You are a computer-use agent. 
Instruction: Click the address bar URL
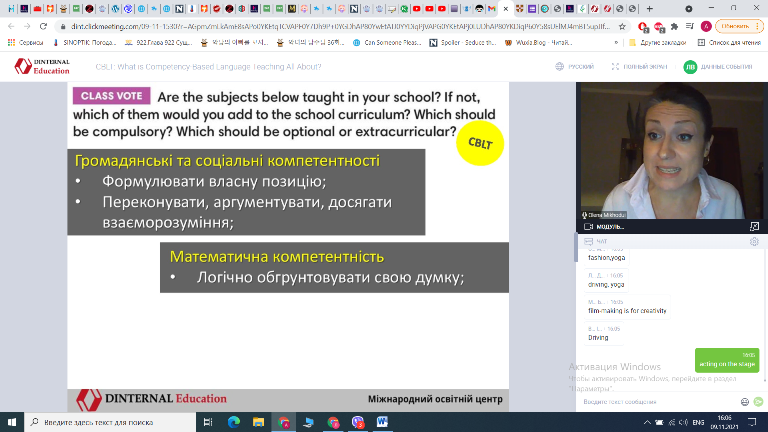(x=340, y=26)
